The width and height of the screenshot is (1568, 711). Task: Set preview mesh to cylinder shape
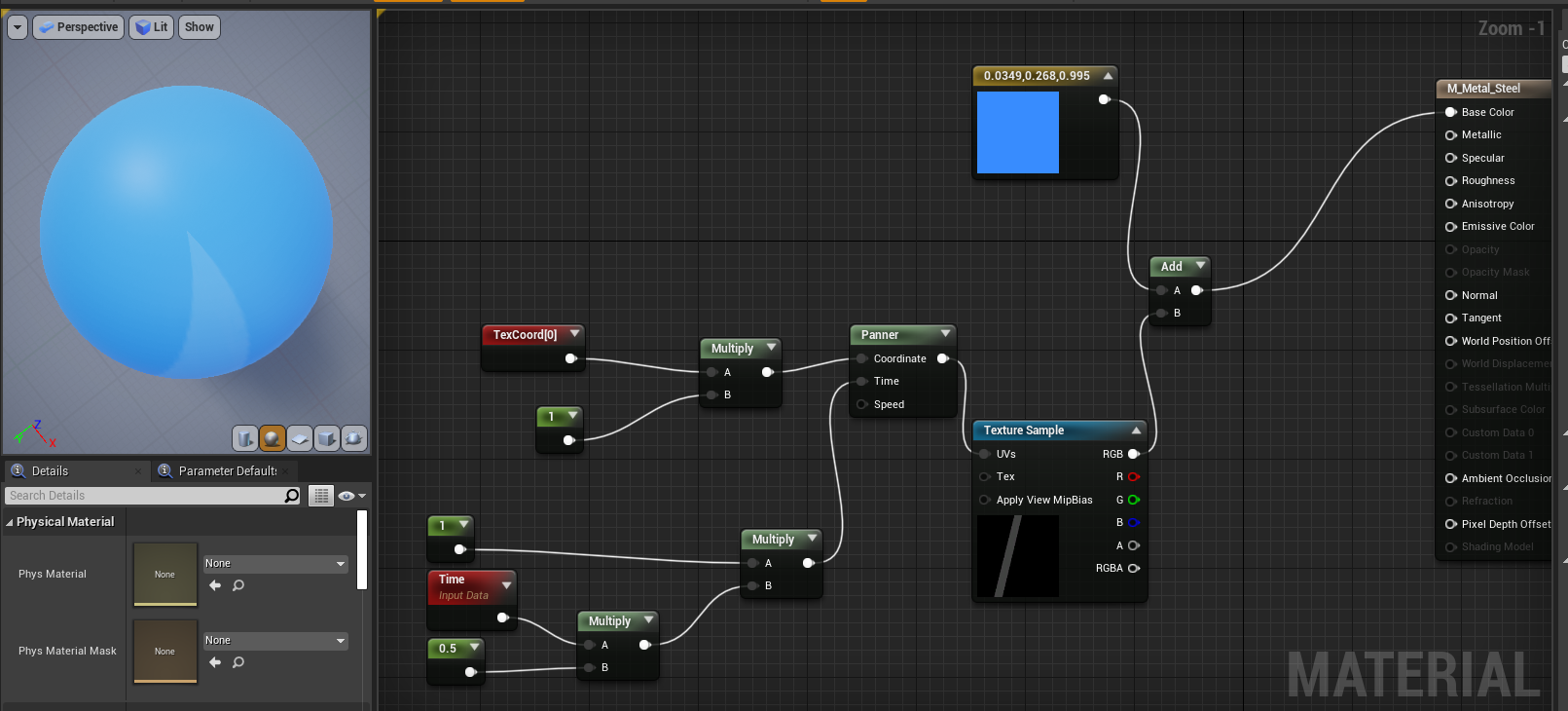pos(245,438)
